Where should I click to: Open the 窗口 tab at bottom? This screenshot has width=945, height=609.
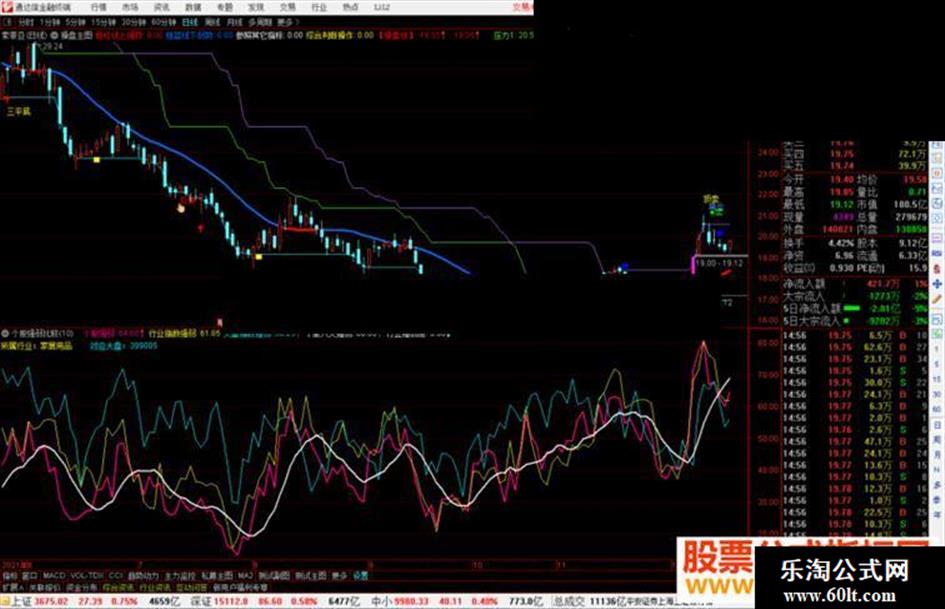pyautogui.click(x=30, y=576)
